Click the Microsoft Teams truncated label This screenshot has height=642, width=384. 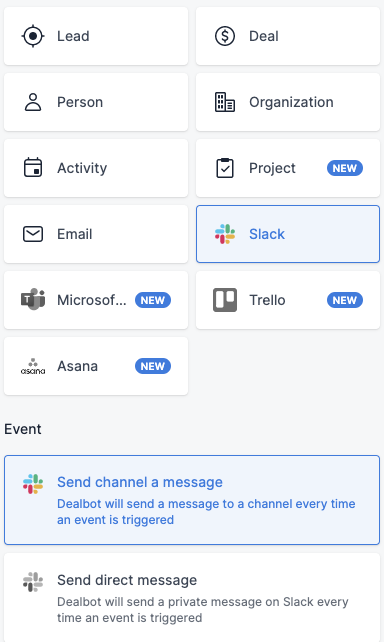click(92, 300)
